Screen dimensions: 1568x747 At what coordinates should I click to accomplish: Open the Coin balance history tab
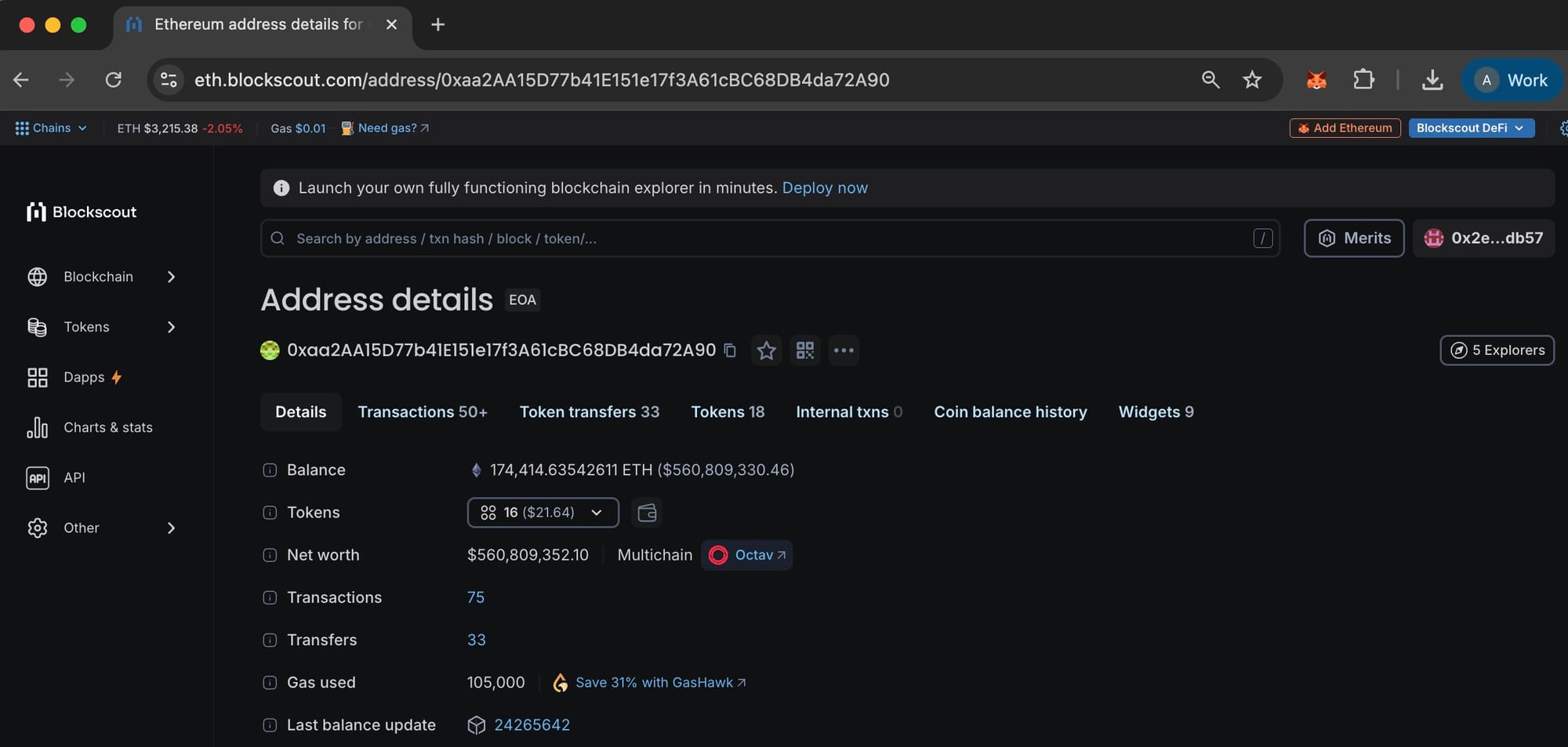1010,412
